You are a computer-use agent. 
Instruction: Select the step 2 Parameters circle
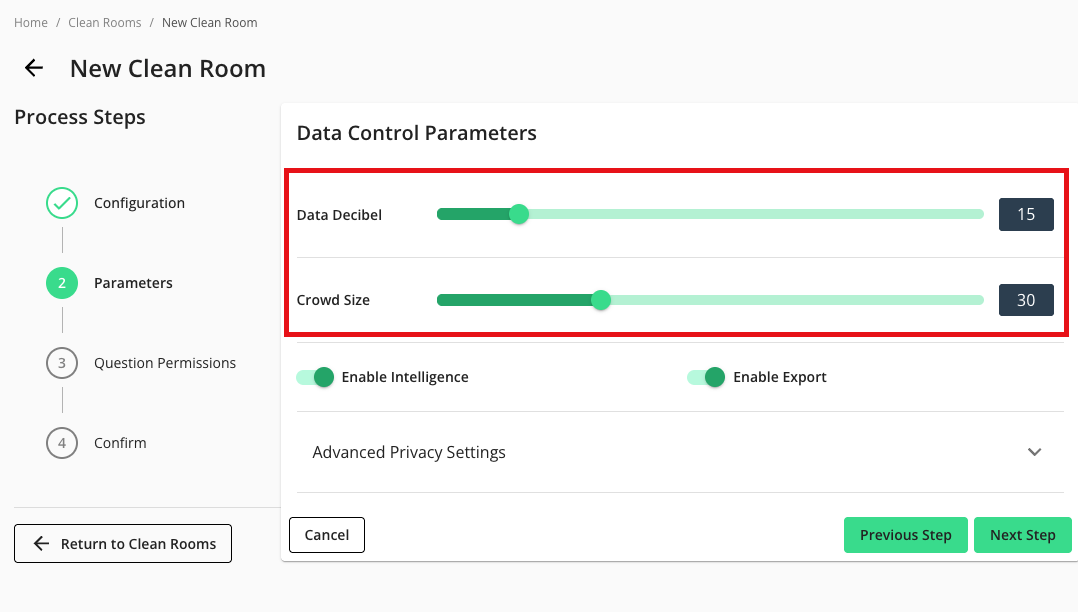pyautogui.click(x=62, y=283)
